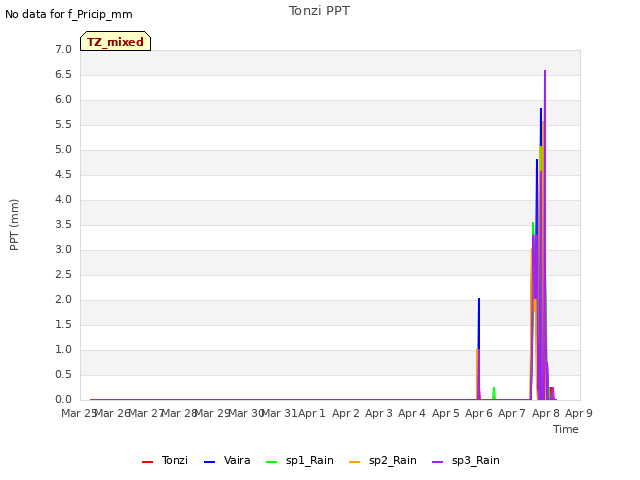Click the blue Vaira legend color swatch
Image resolution: width=640 pixels, height=480 pixels.
209,462
